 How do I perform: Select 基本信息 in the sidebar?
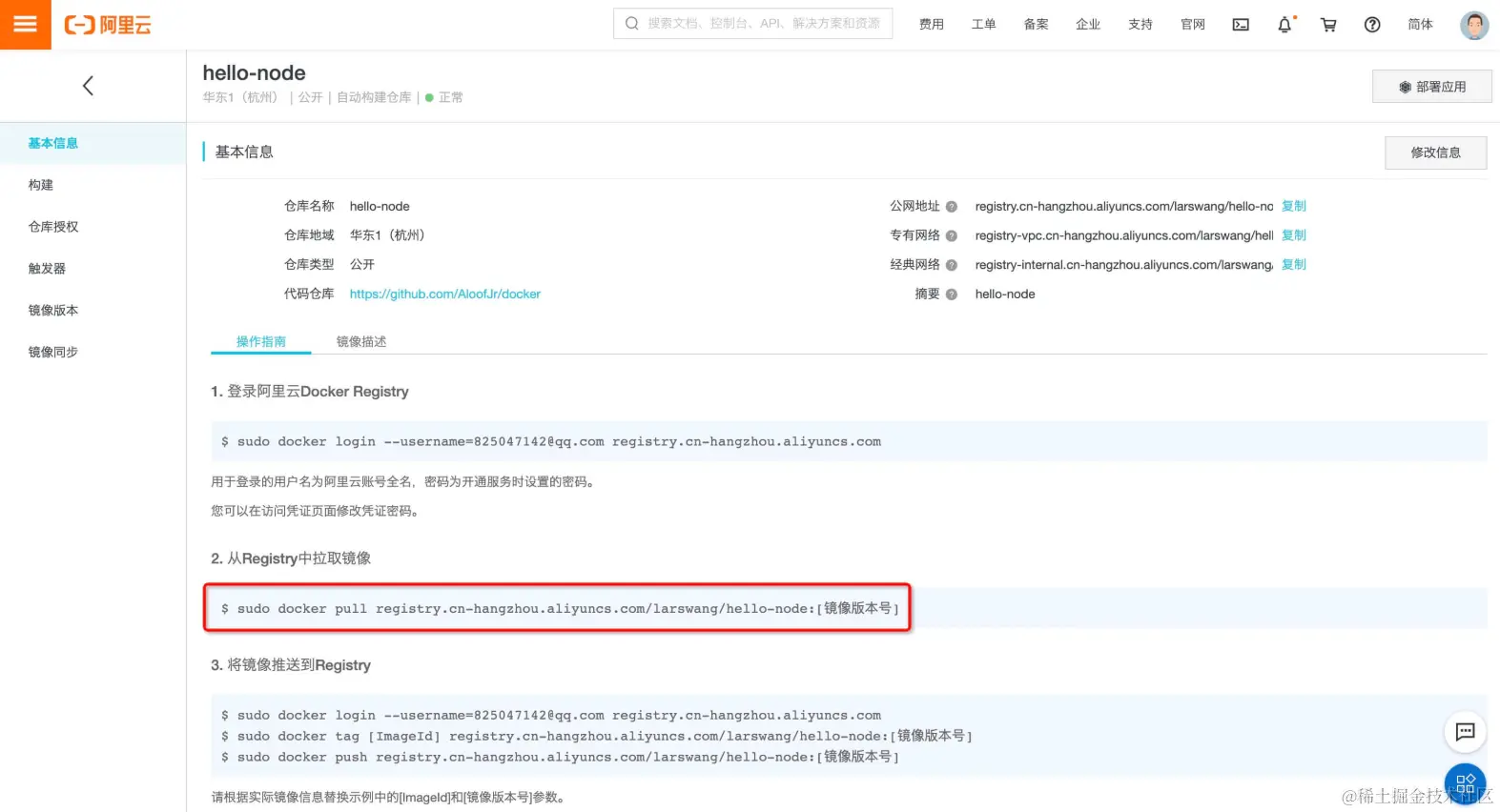(92, 143)
